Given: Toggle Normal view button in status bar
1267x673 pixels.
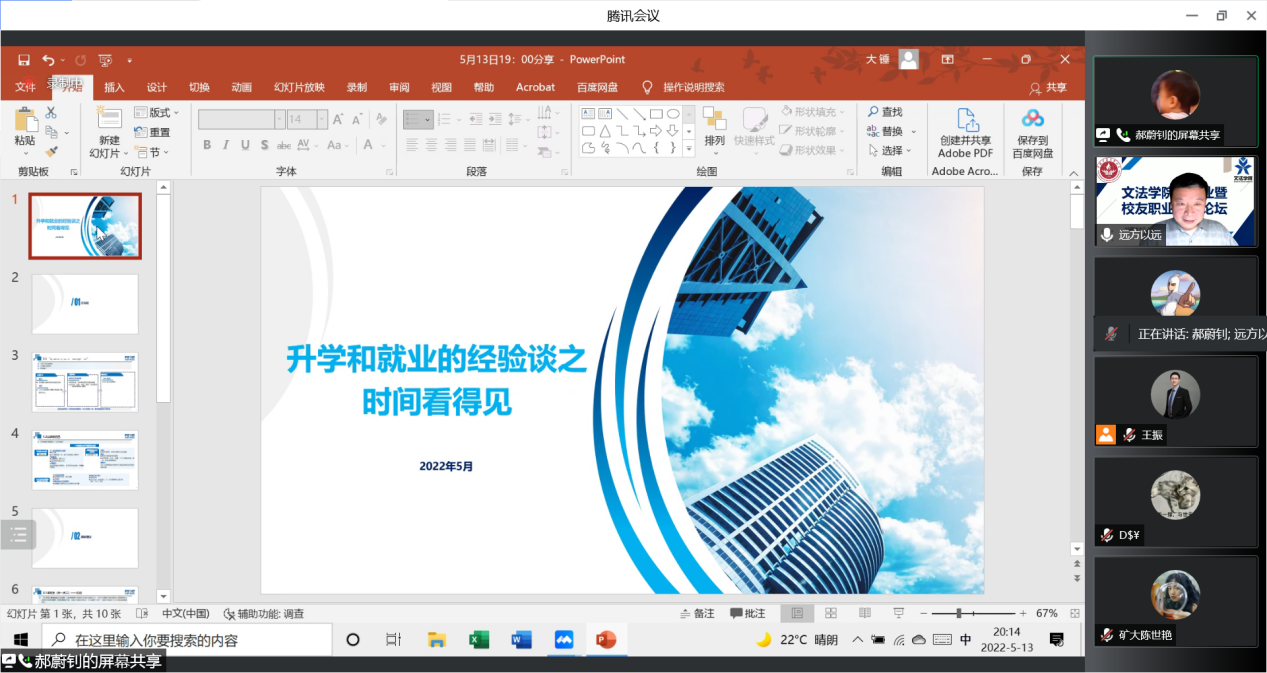Looking at the screenshot, I should coord(797,613).
